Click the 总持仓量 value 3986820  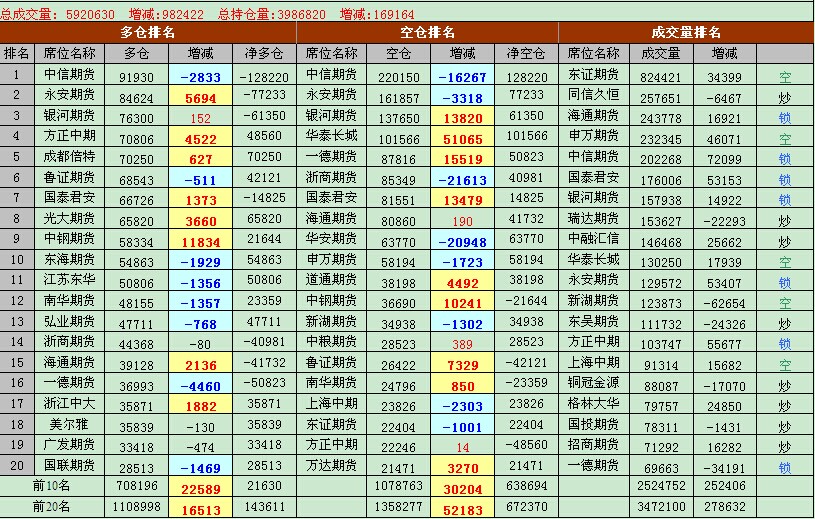click(x=301, y=14)
